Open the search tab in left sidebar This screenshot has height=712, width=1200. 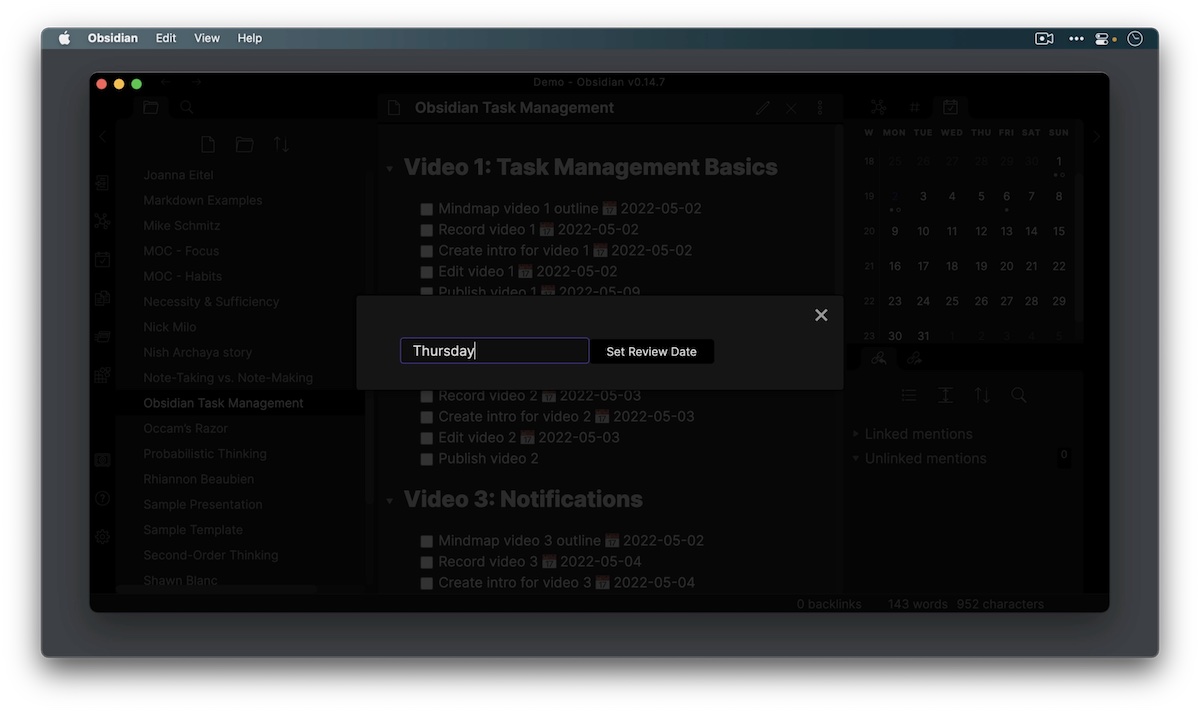186,108
